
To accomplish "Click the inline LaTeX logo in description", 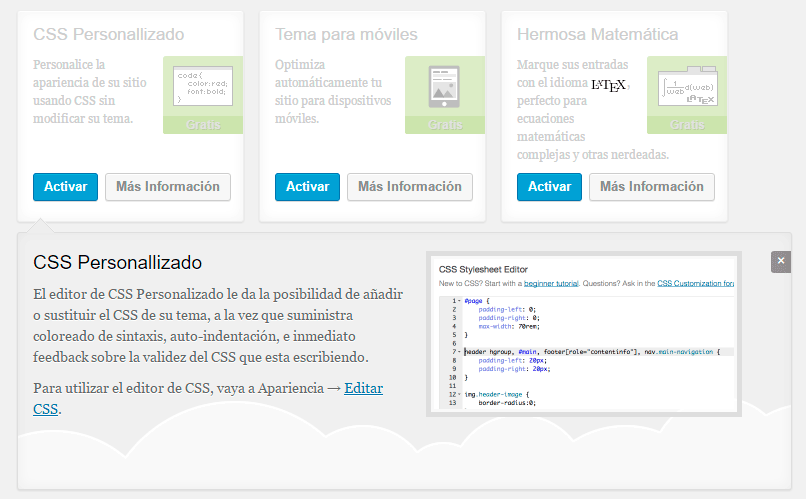I will [x=608, y=85].
